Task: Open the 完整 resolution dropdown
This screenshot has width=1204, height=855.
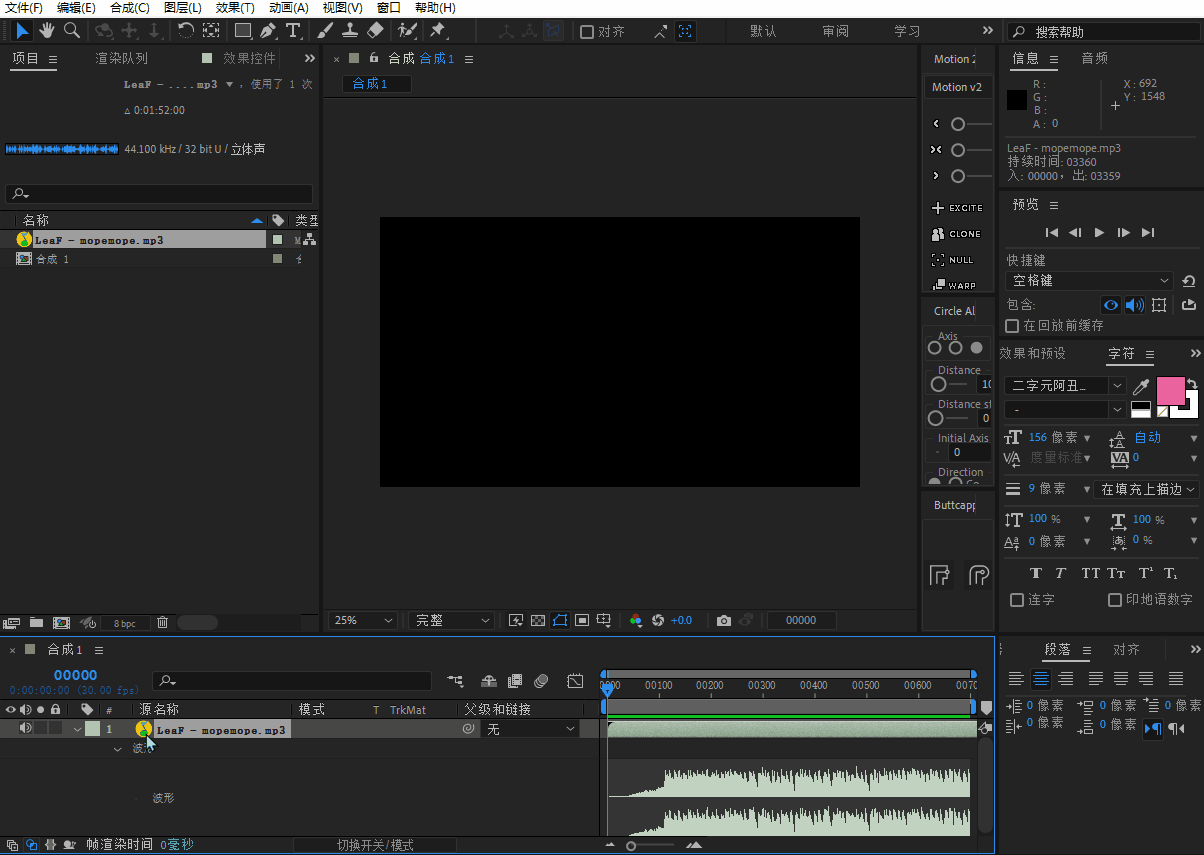Action: tap(452, 620)
